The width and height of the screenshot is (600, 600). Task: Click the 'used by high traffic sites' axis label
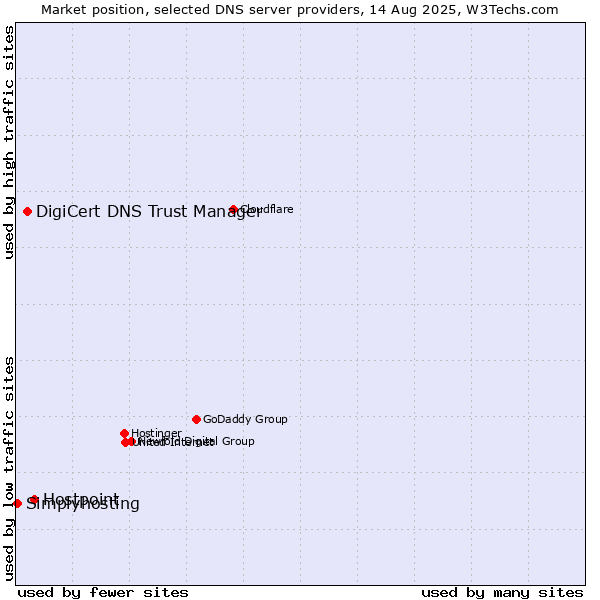click(9, 142)
